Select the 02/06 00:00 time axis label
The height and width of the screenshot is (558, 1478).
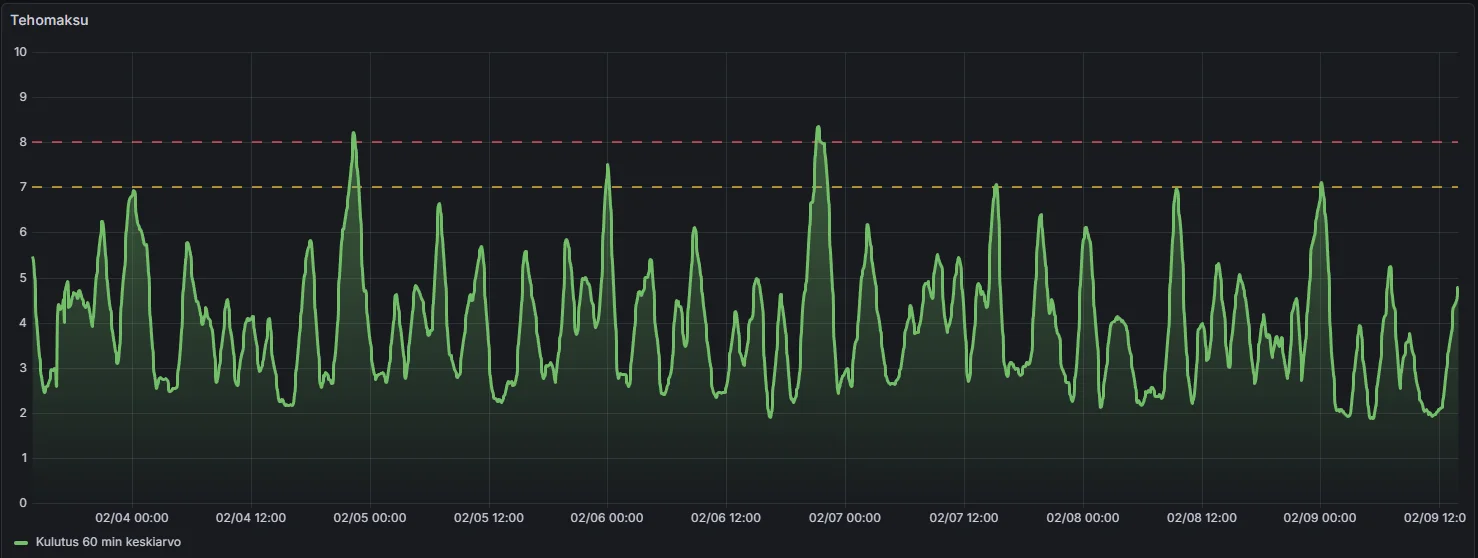click(607, 518)
